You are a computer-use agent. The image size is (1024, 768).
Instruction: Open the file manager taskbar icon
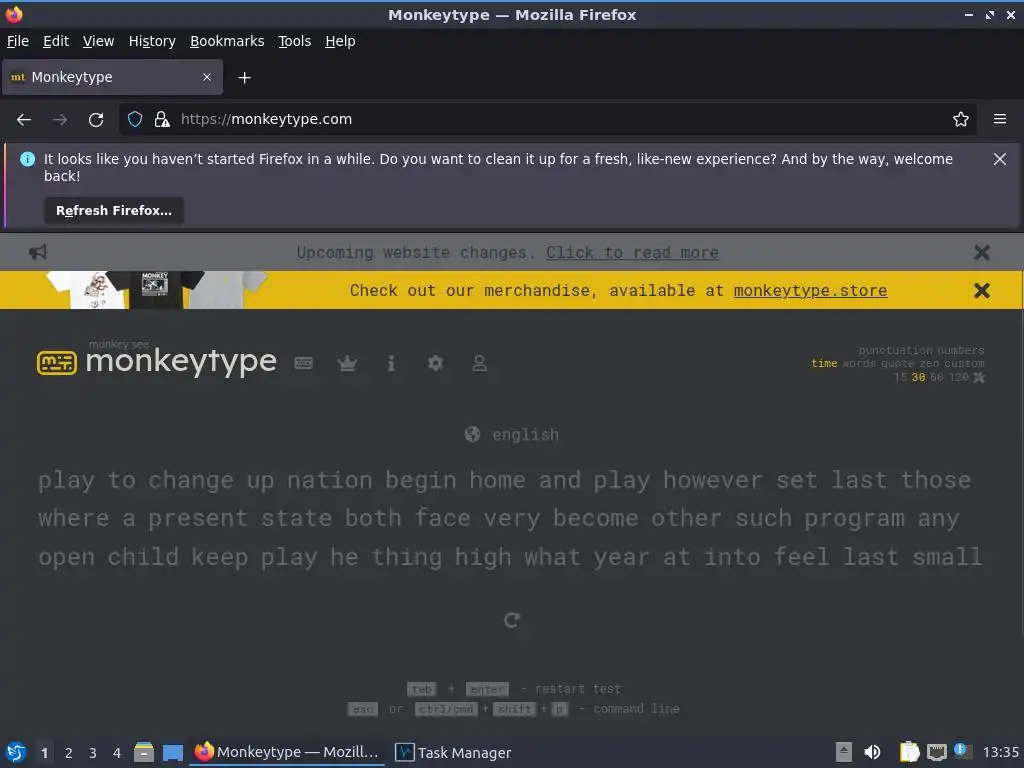144,752
